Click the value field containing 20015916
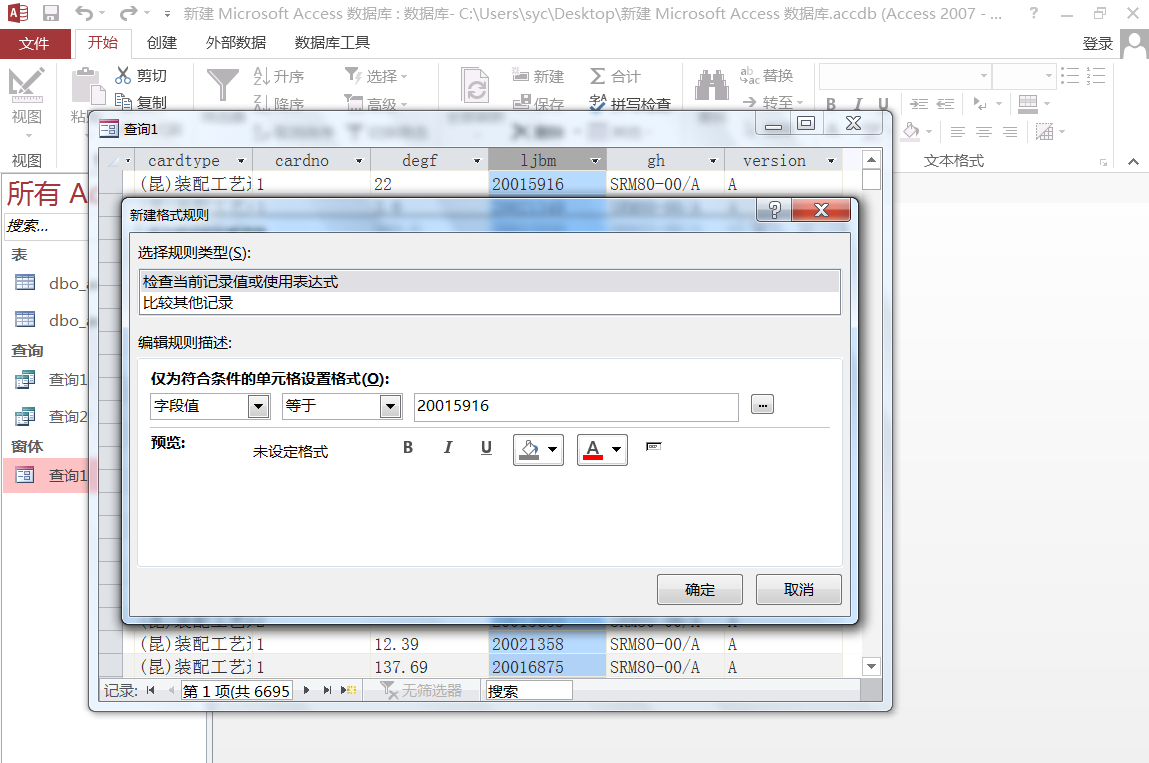This screenshot has height=763, width=1149. point(575,406)
